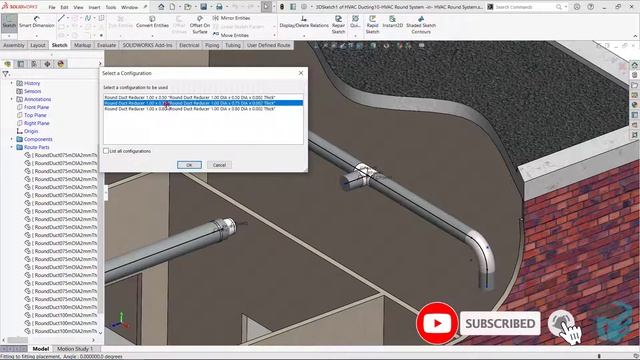Click the Rebuild traffic light icon
Viewport: 640px width, 360px height.
click(282, 7)
